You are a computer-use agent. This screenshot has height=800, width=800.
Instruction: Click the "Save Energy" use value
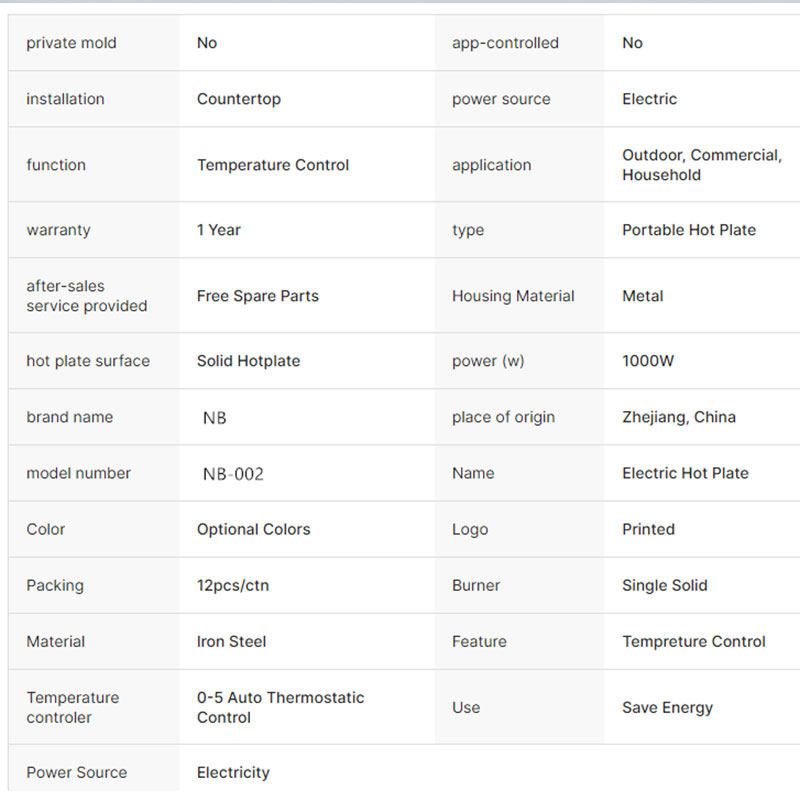pos(667,707)
